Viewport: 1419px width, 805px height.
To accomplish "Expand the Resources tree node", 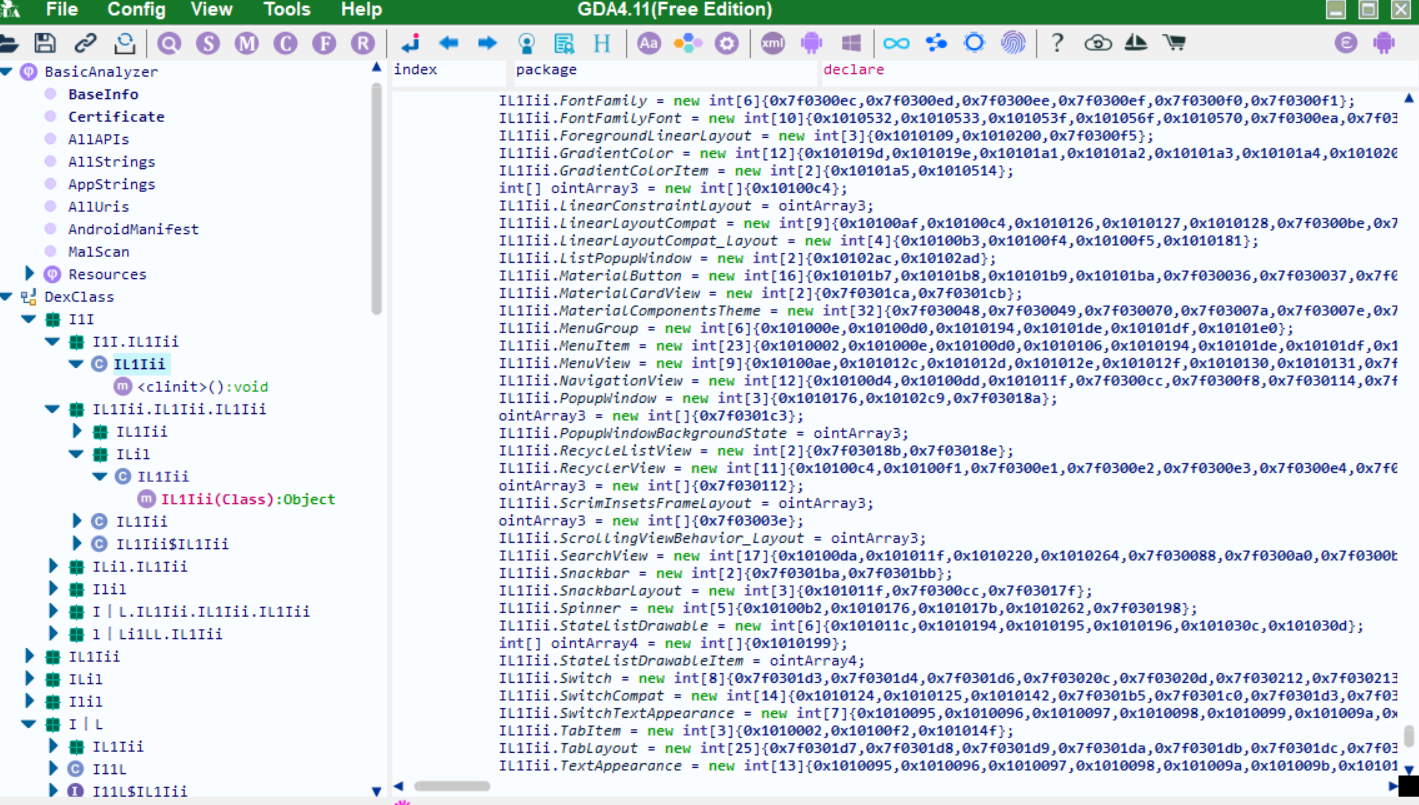I will coord(30,274).
